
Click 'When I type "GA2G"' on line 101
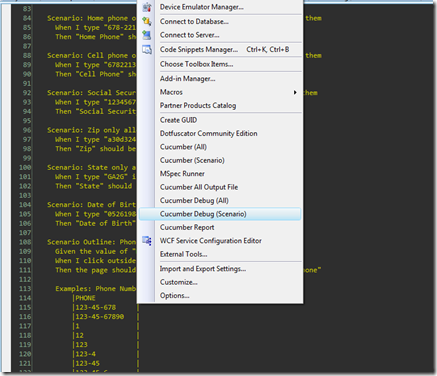tap(92, 177)
